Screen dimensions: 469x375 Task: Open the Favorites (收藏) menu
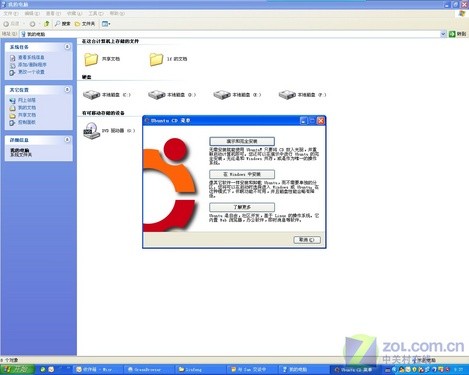(x=74, y=13)
